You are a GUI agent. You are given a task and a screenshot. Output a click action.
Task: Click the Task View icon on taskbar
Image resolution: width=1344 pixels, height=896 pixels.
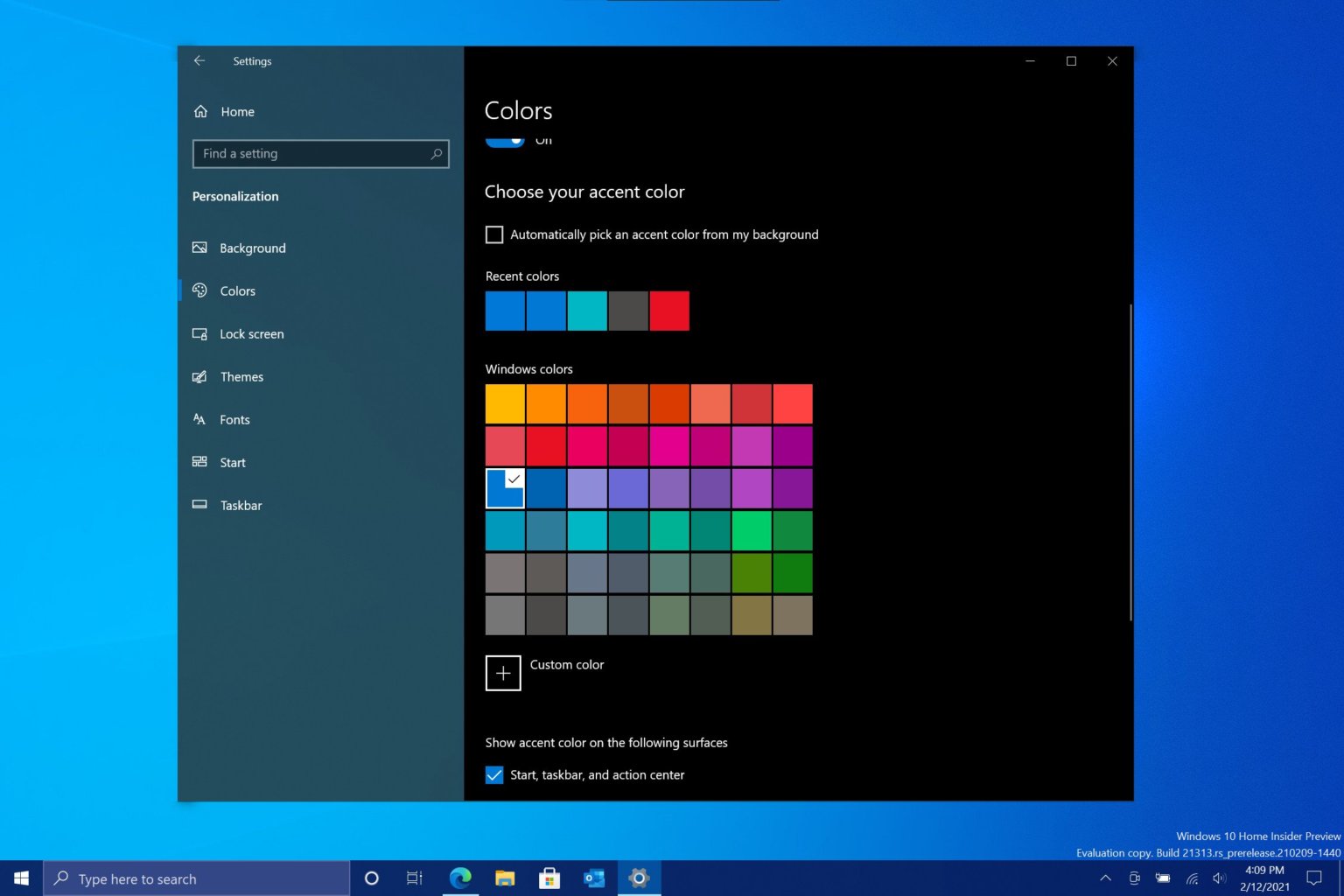click(414, 878)
